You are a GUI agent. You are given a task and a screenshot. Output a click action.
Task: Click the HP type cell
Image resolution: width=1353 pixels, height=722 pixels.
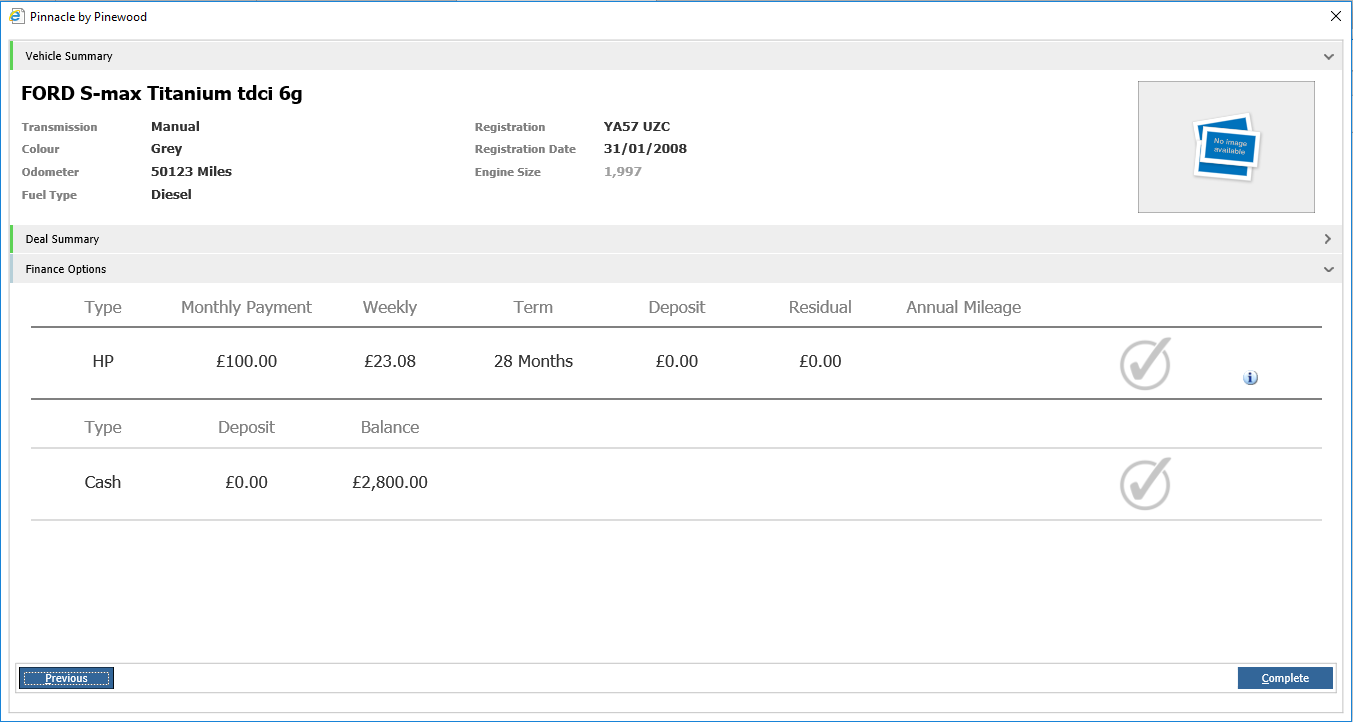(103, 362)
